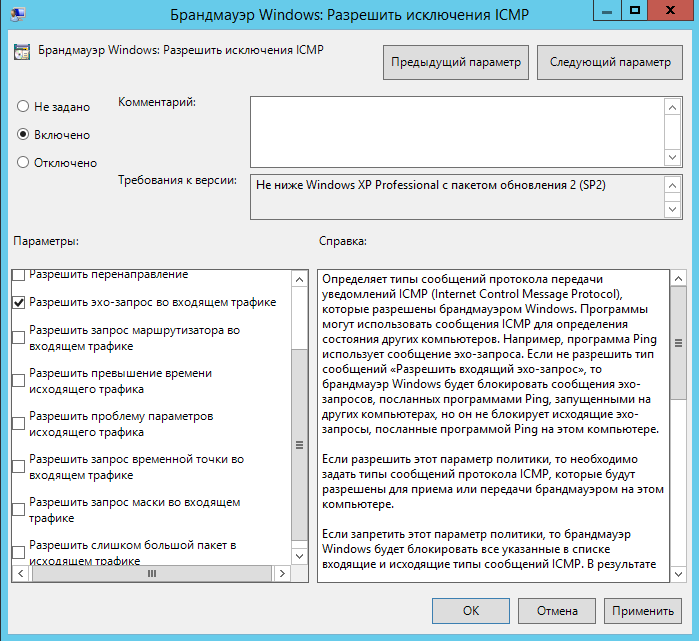The height and width of the screenshot is (641, 699).
Task: Click parameters list scroll right arrow
Action: (282, 573)
